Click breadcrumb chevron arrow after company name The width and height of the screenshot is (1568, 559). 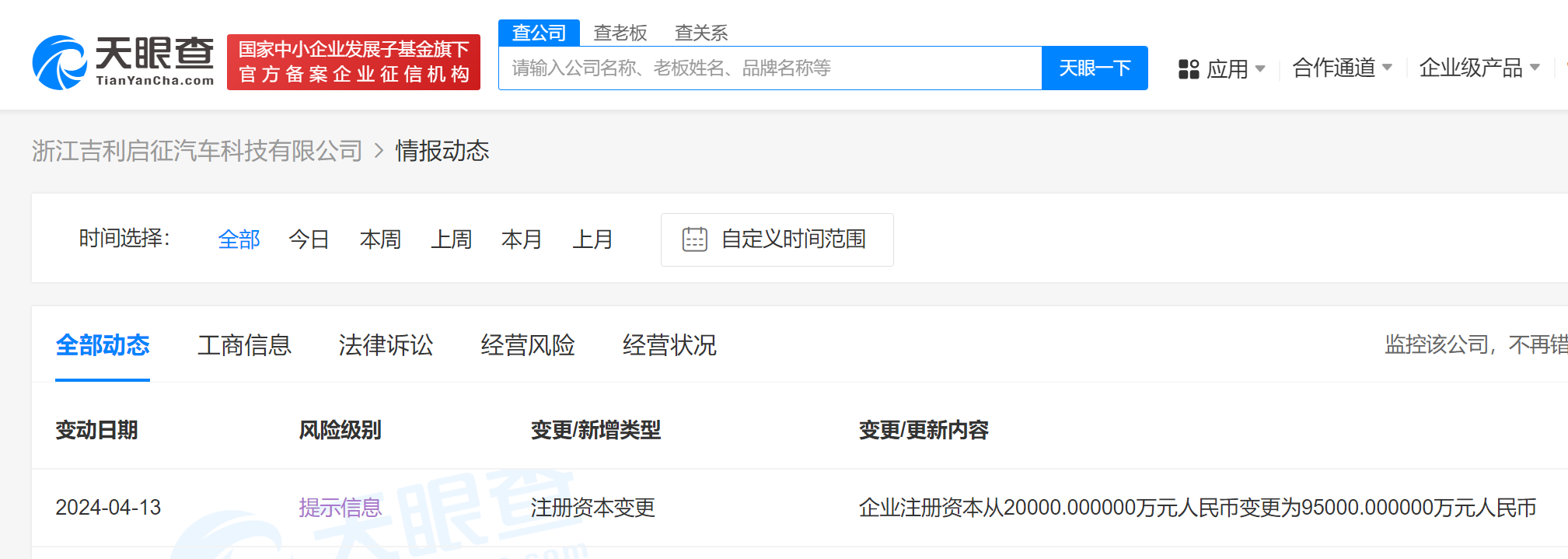coord(379,151)
